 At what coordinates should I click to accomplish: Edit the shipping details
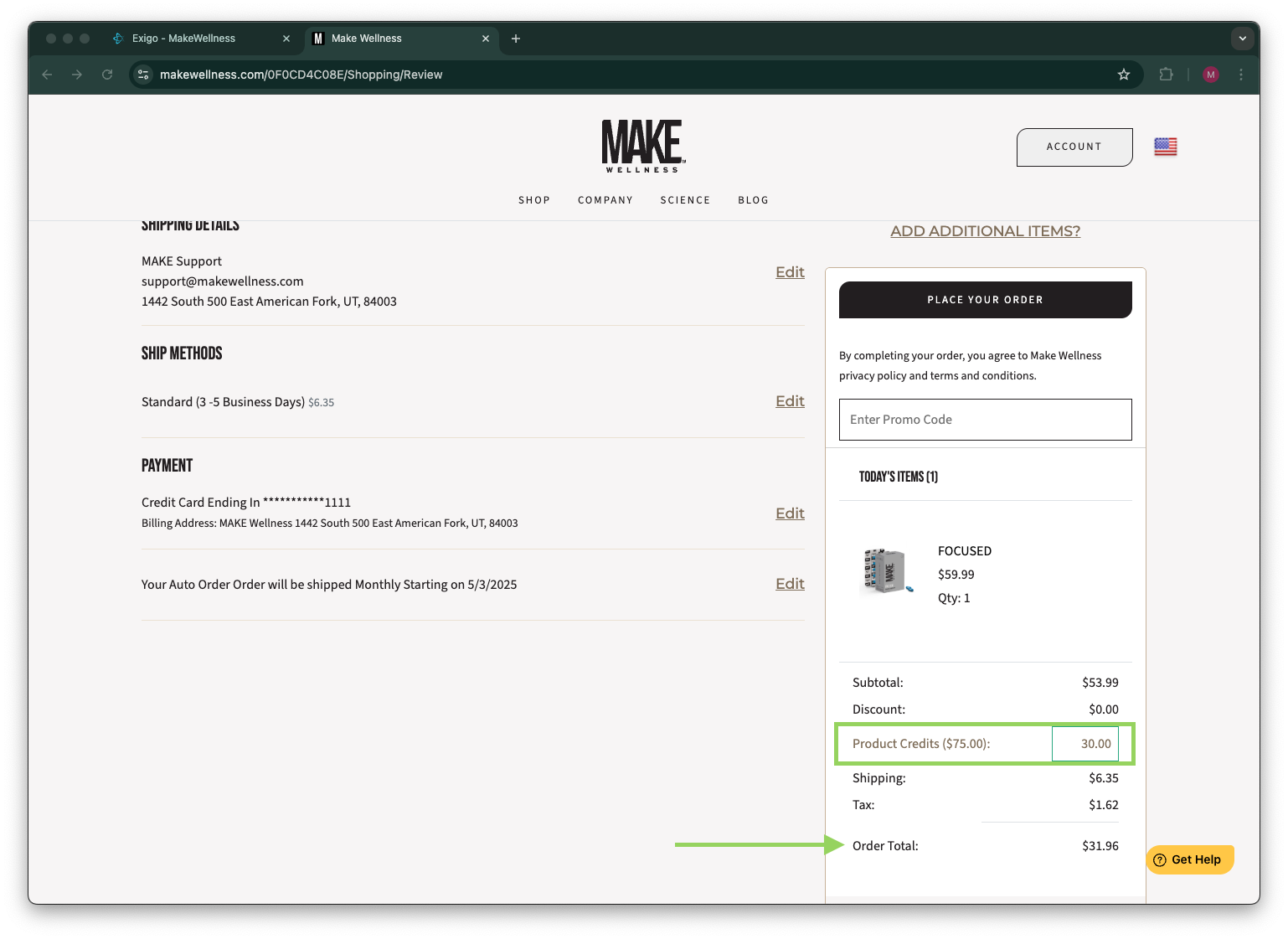tap(790, 272)
